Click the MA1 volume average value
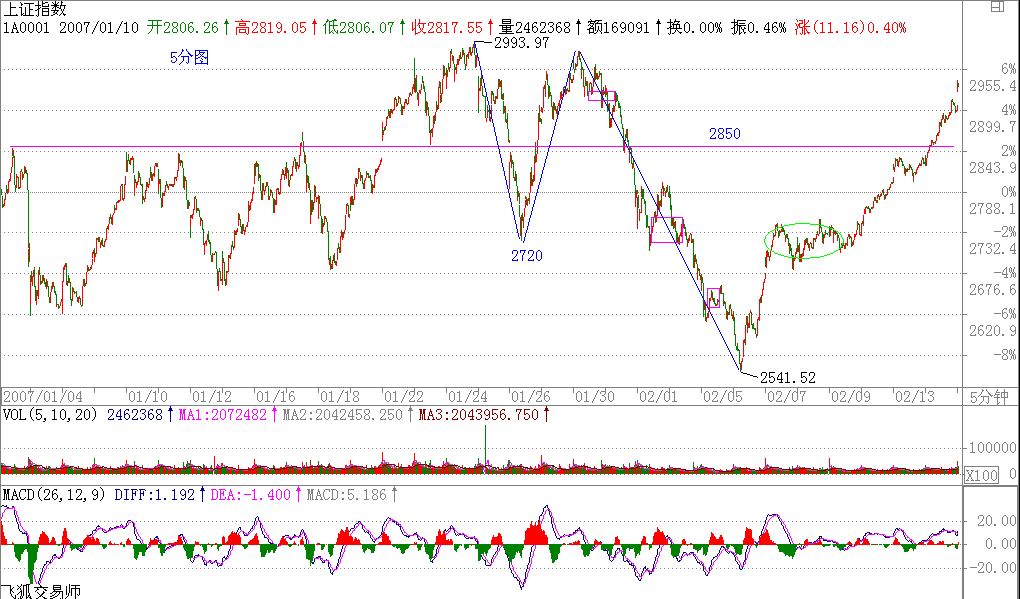 [224, 414]
